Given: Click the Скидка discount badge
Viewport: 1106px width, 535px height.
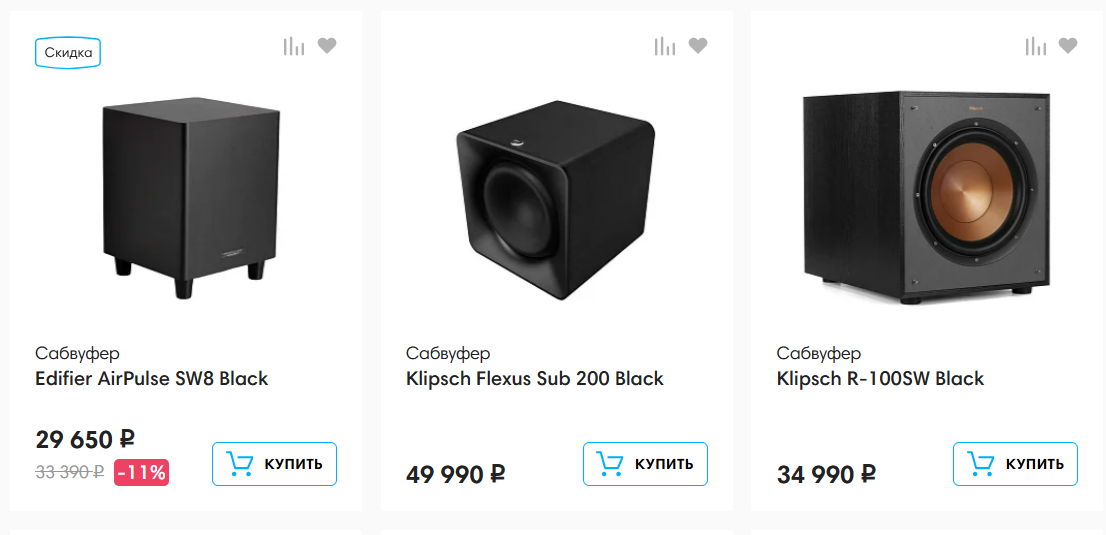Looking at the screenshot, I should click(68, 52).
